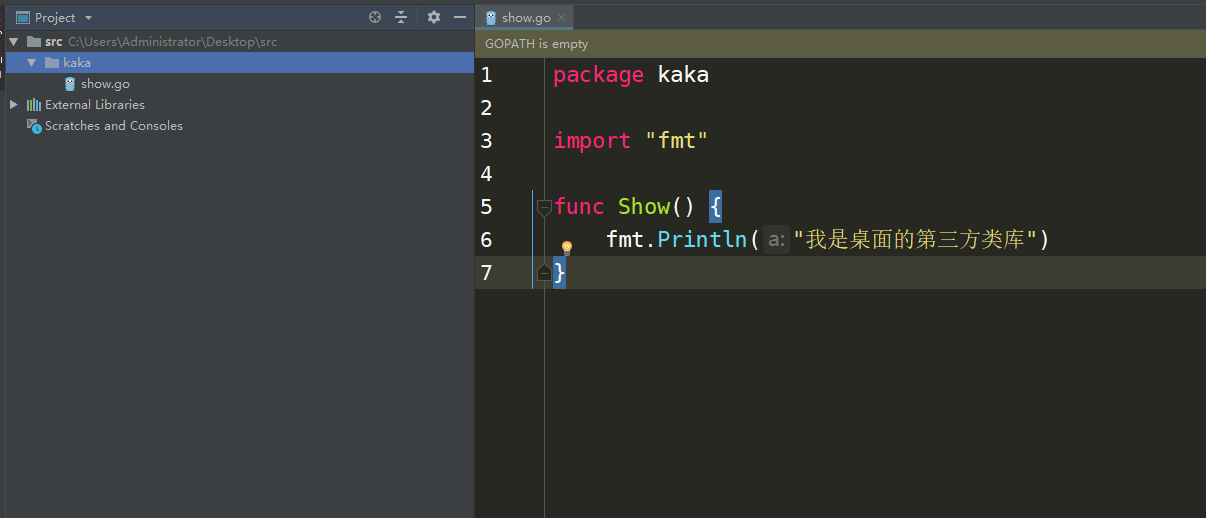Collapse func Show fold marker on line 5
The height and width of the screenshot is (518, 1206).
(544, 208)
